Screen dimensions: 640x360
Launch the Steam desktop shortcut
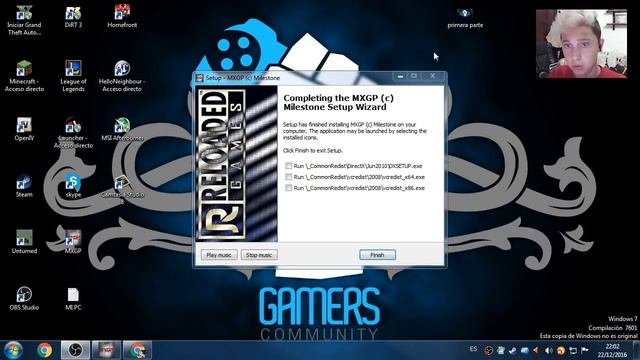[24, 186]
